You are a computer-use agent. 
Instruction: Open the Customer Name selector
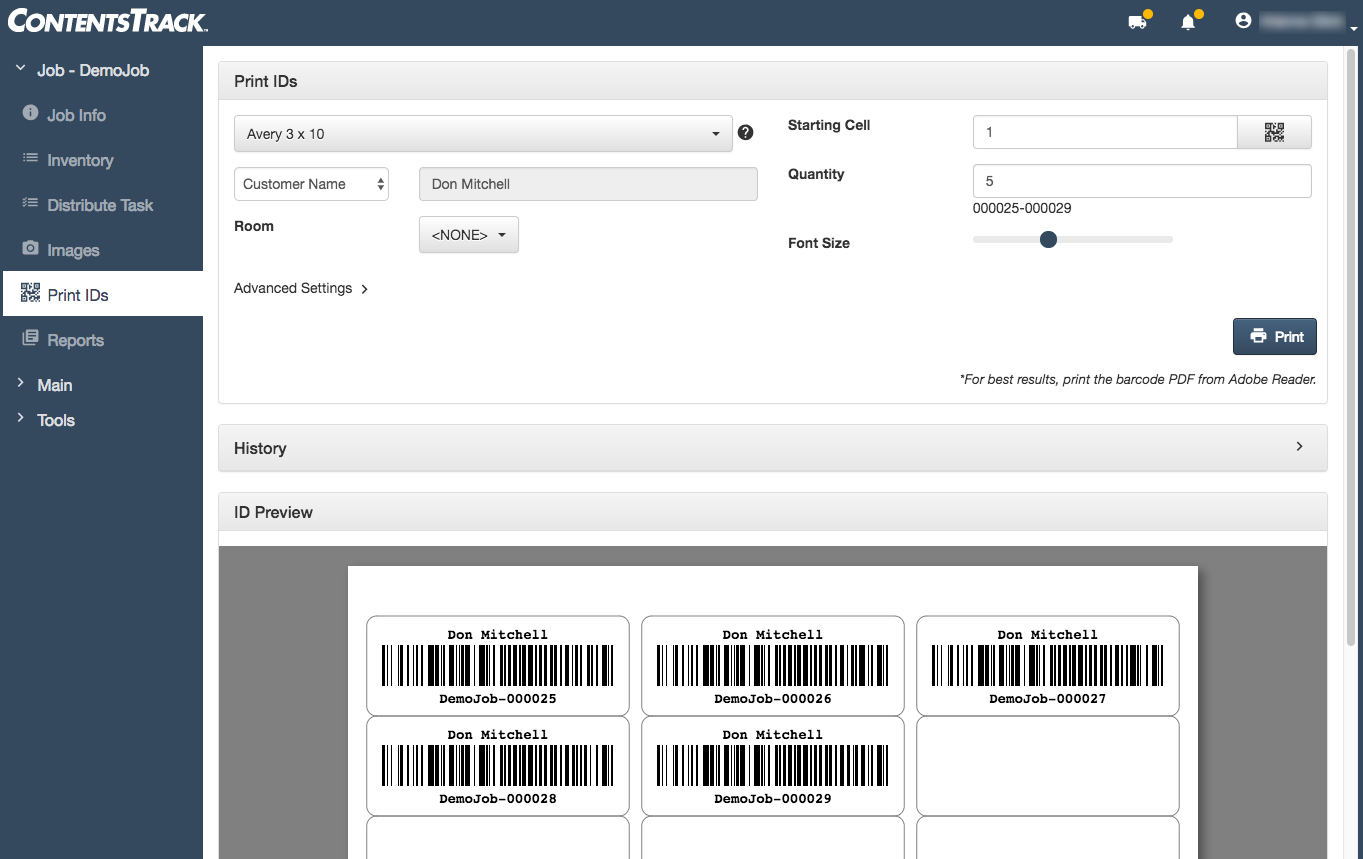311,184
